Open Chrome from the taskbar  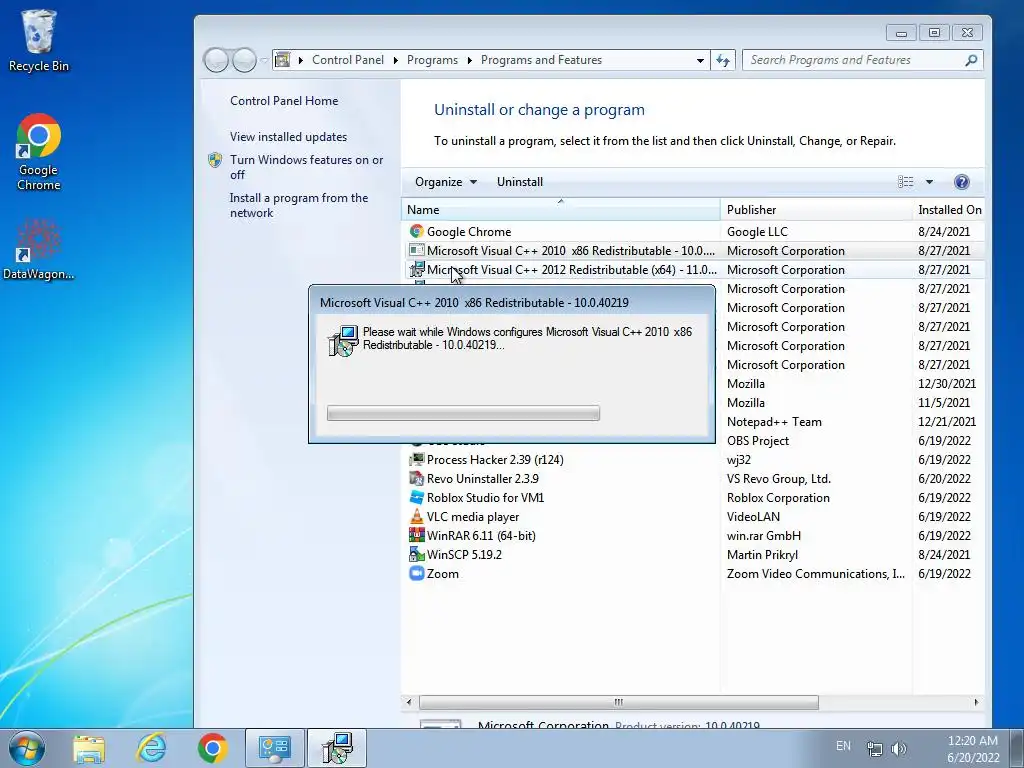213,748
